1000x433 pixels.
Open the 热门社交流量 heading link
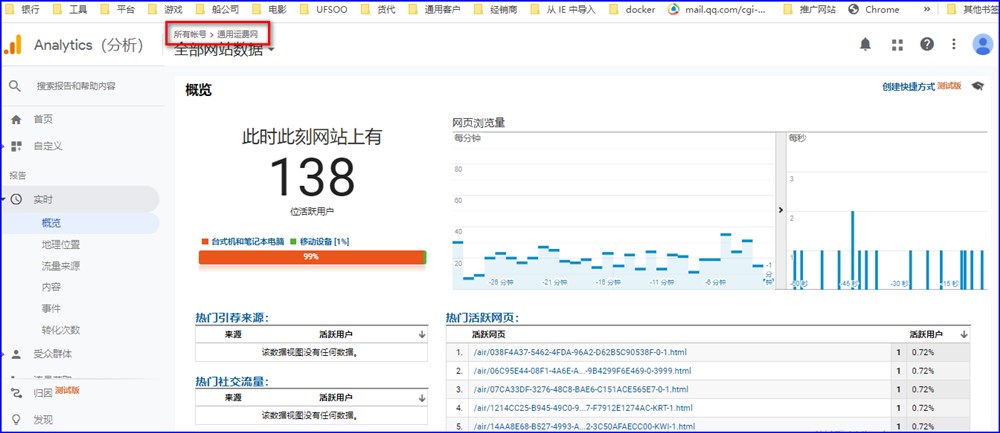pos(232,381)
